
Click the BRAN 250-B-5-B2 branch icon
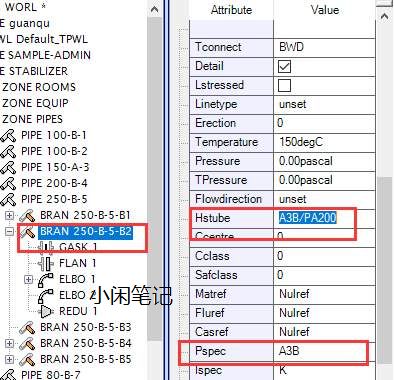pyautogui.click(x=27, y=231)
